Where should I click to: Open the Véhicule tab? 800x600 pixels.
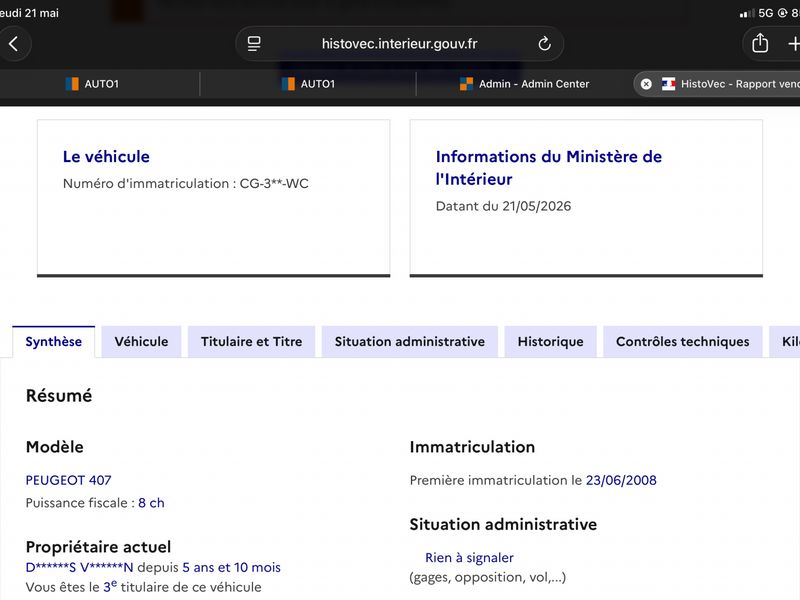pyautogui.click(x=141, y=341)
